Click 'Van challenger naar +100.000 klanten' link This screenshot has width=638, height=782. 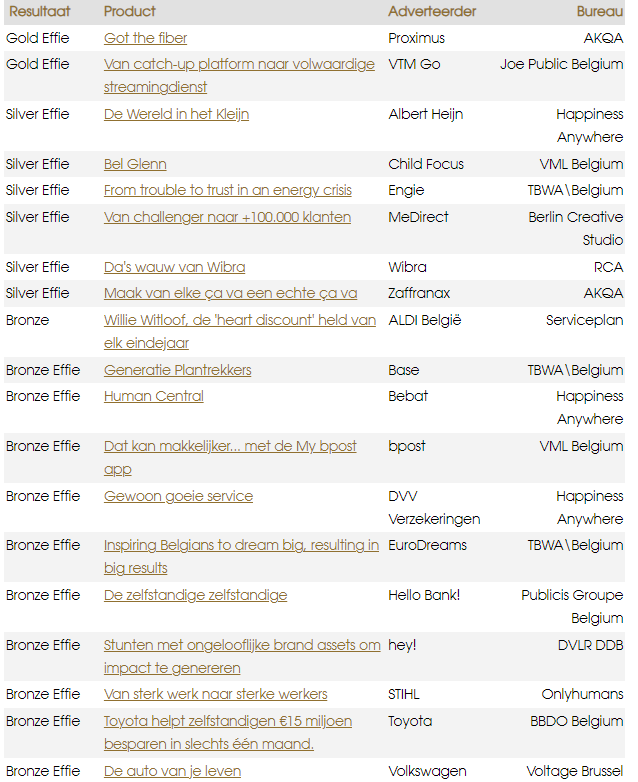tap(227, 217)
